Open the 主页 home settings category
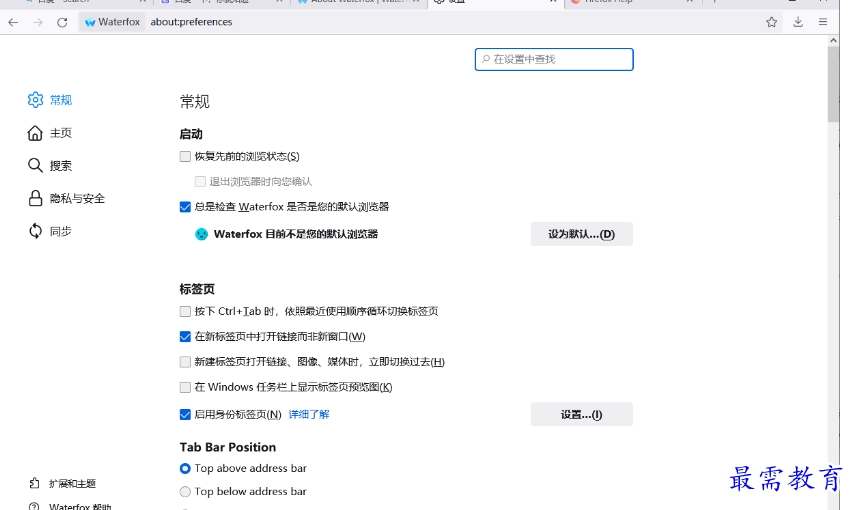851x510 pixels. click(x=50, y=133)
